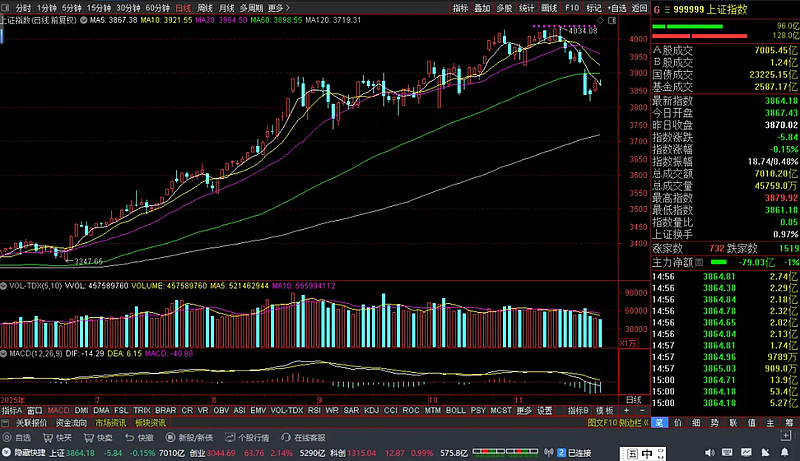Switch to the 60分钟 chart period
This screenshot has height=461, width=800.
click(158, 7)
